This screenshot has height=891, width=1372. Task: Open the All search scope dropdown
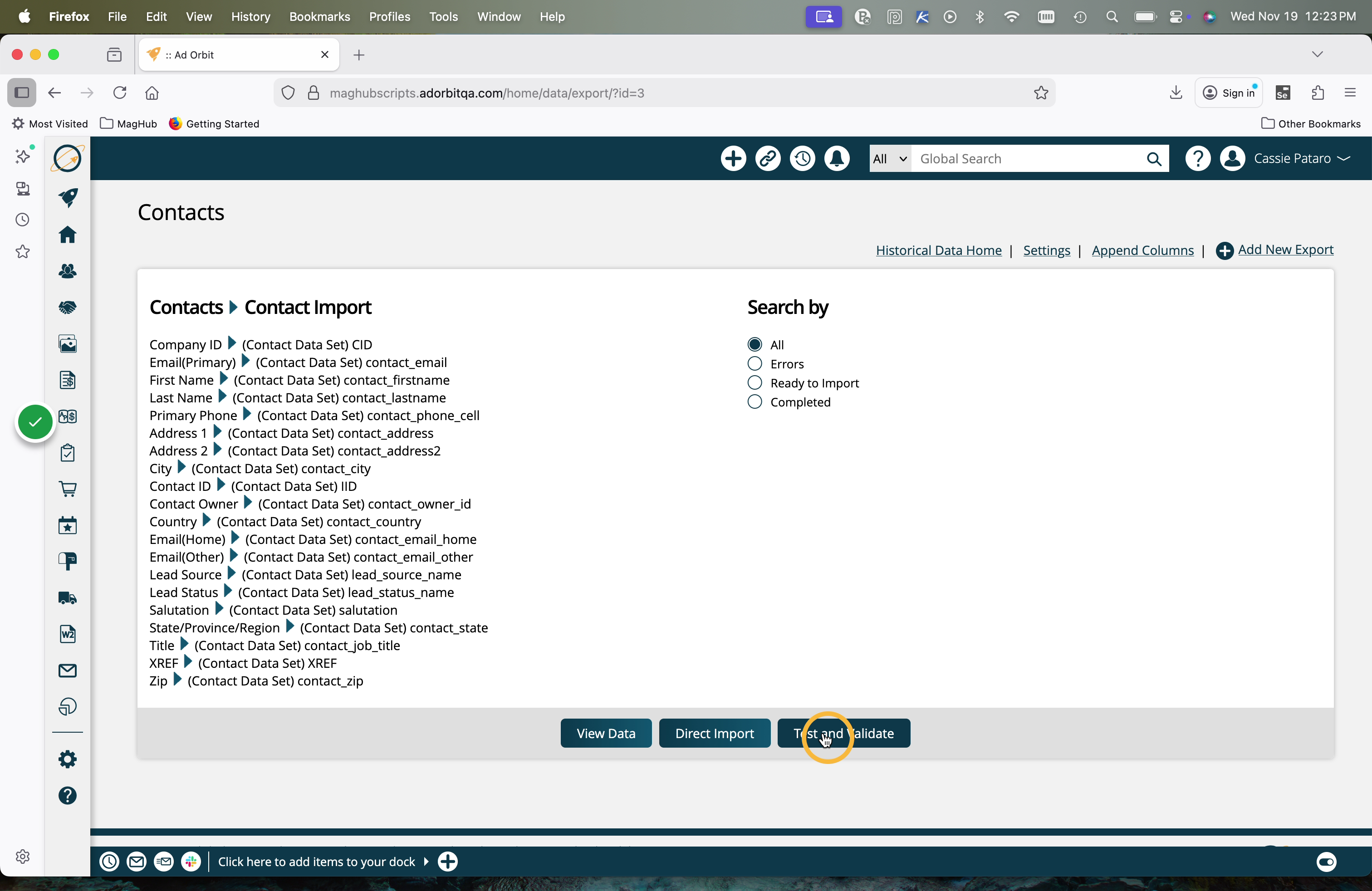point(890,158)
